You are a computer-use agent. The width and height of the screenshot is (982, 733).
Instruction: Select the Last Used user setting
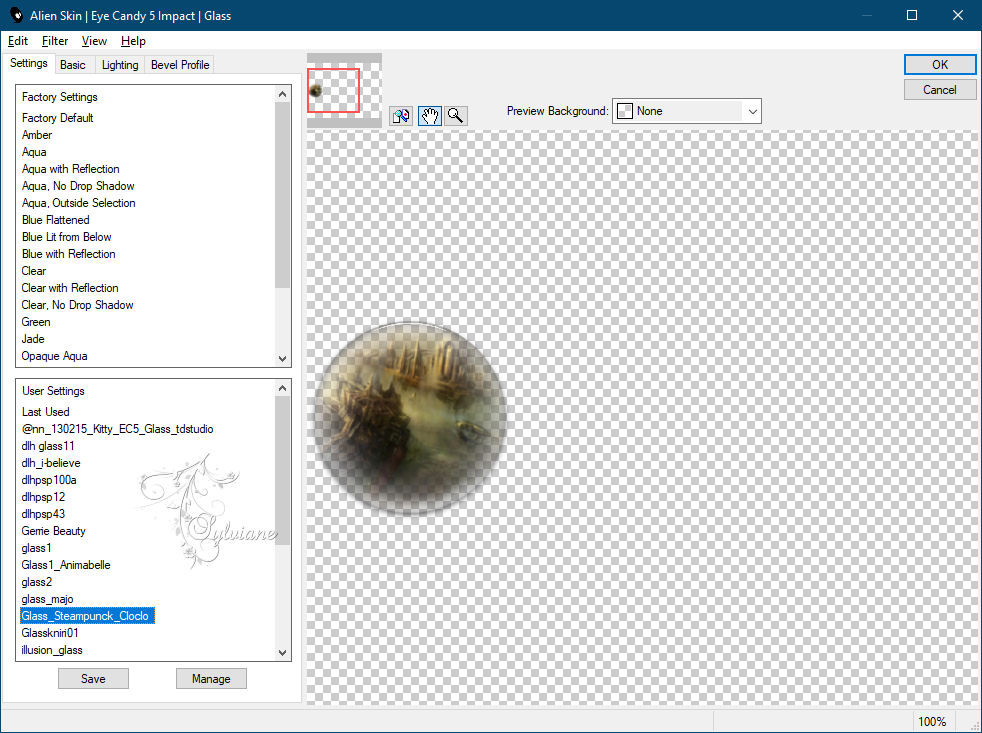point(46,412)
